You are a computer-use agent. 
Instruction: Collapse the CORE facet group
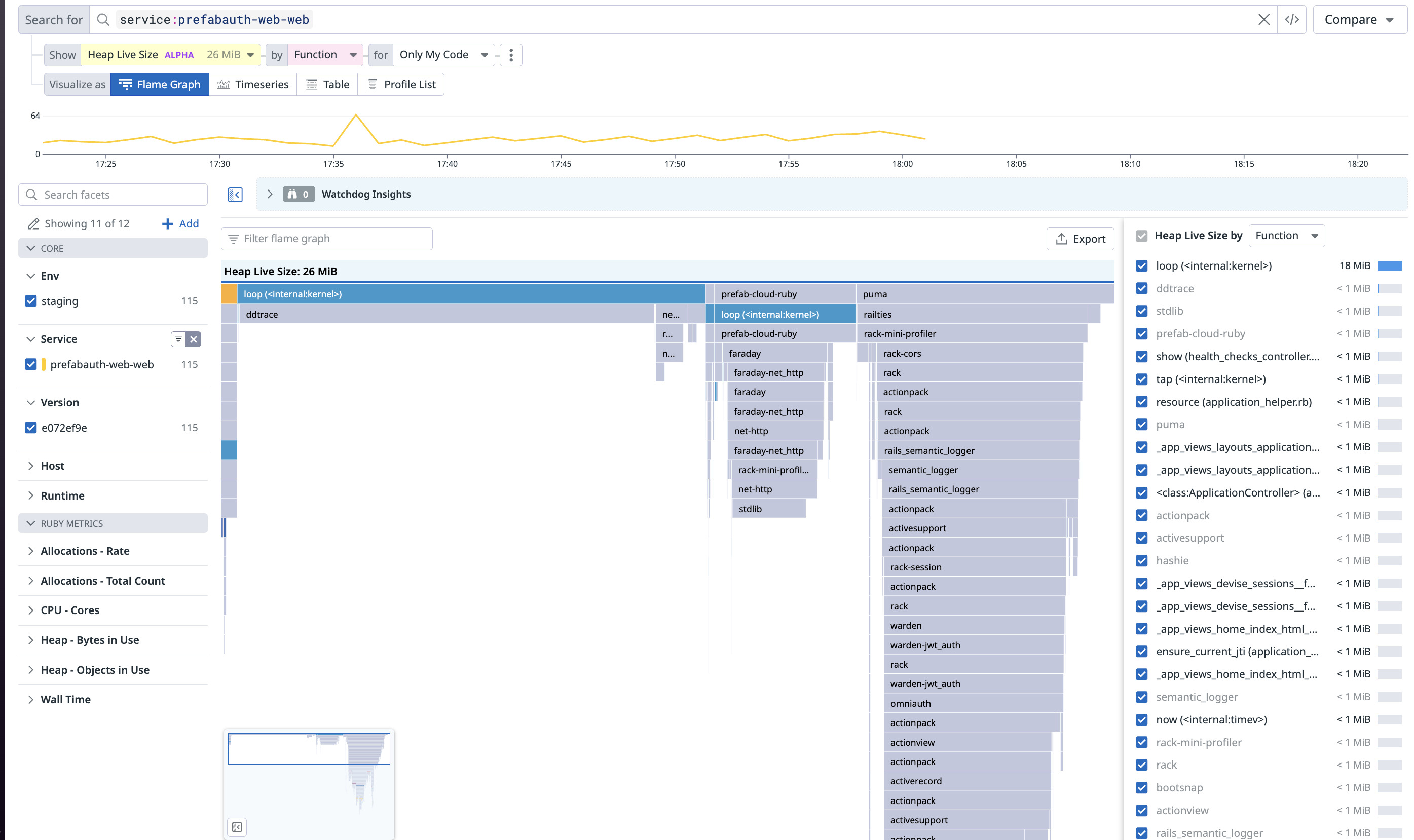click(113, 248)
